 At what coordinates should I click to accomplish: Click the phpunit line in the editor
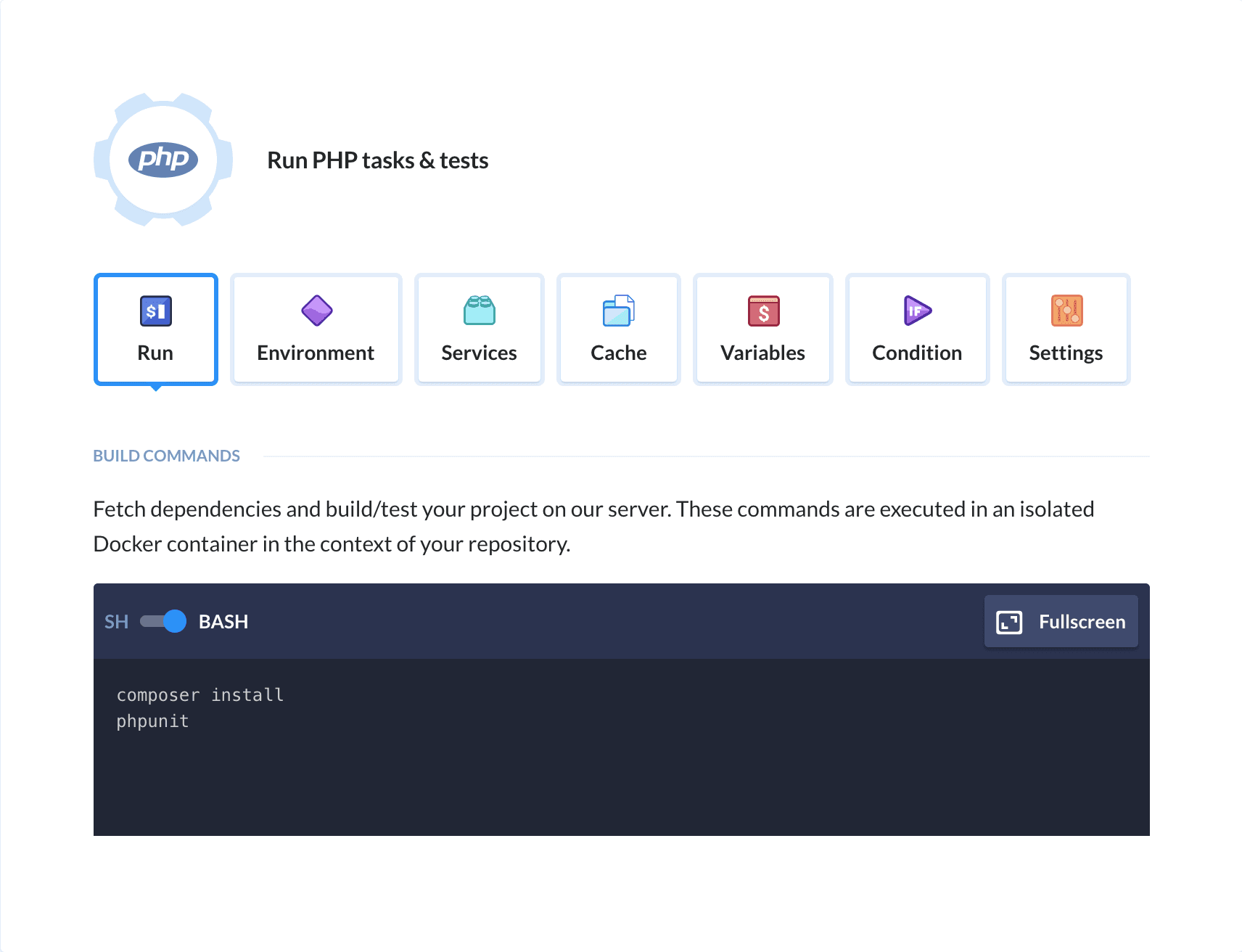[x=152, y=721]
